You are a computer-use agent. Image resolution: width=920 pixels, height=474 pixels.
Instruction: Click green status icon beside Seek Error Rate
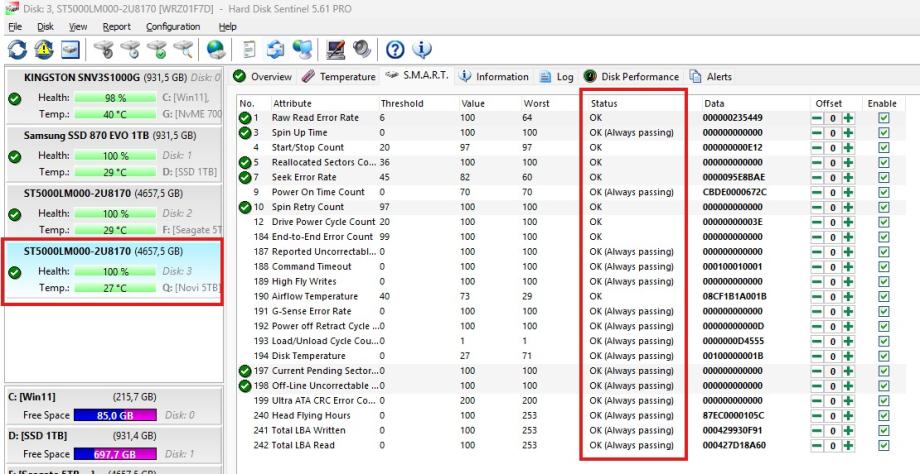245,177
